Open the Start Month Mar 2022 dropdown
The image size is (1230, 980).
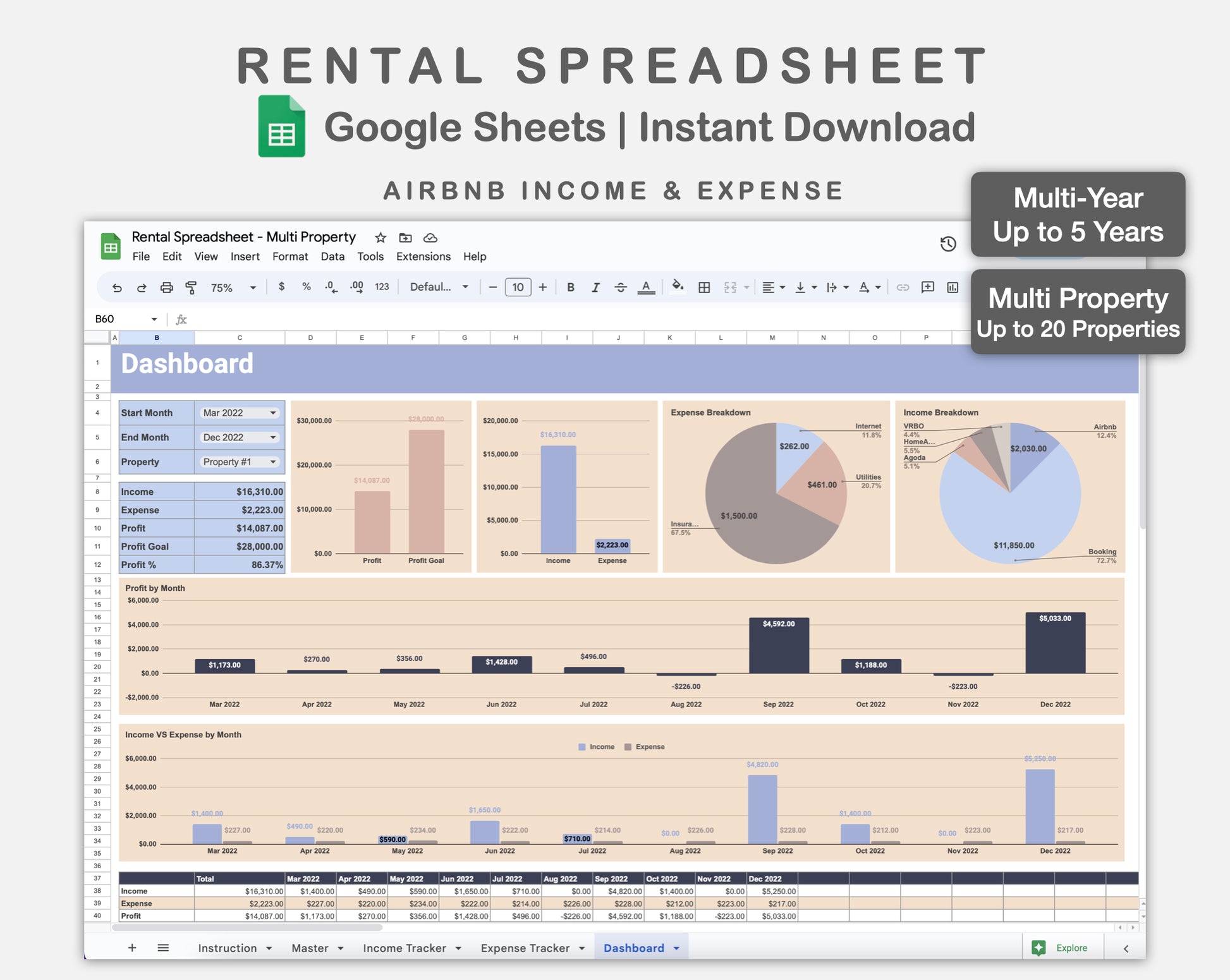coord(240,413)
